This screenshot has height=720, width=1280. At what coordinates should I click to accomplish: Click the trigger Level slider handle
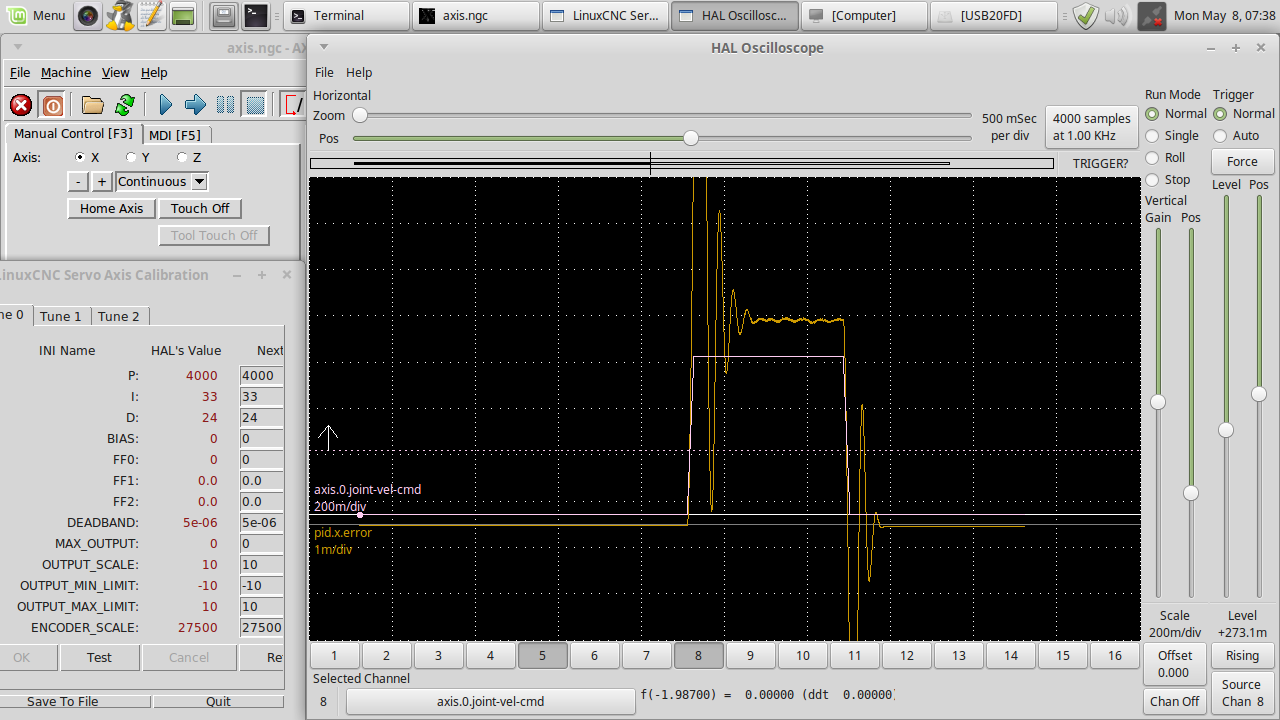pyautogui.click(x=1225, y=430)
